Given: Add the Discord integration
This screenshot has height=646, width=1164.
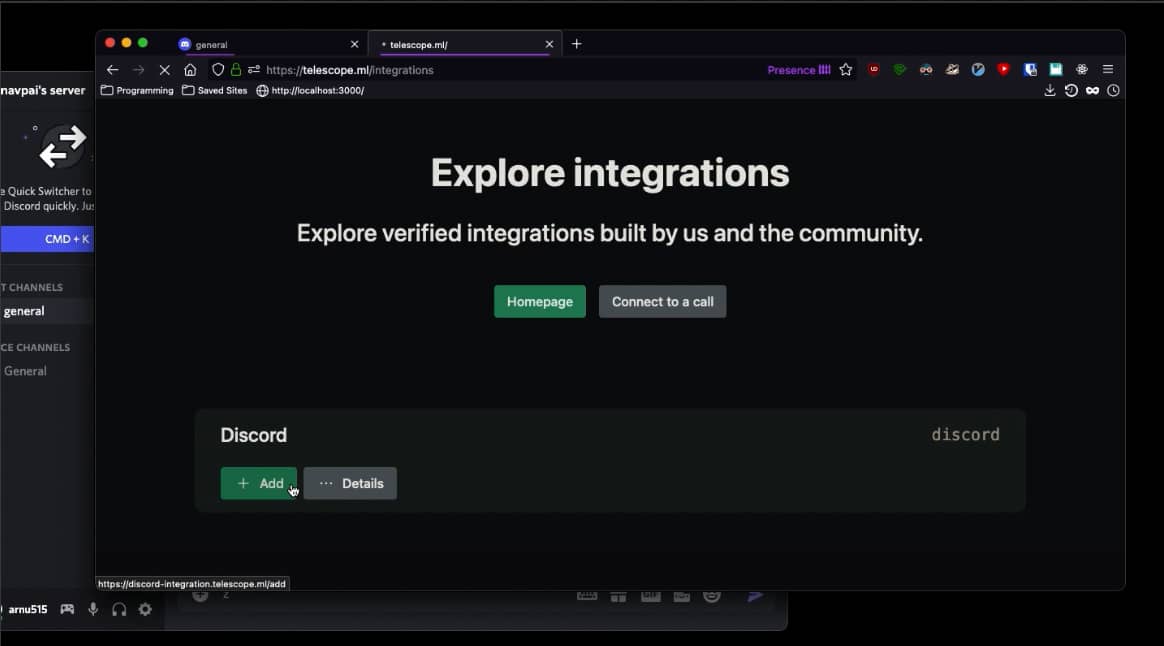Looking at the screenshot, I should 258,483.
